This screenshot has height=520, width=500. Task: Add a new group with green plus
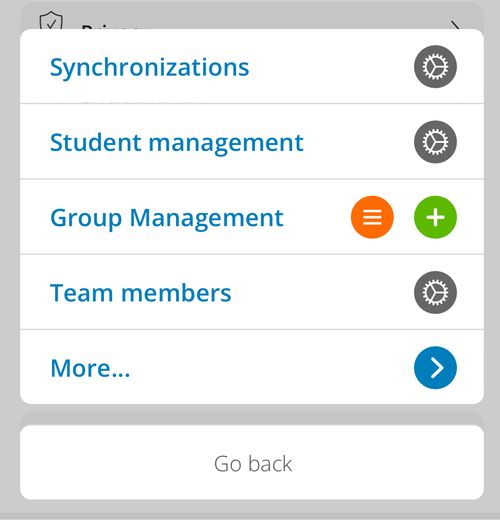point(435,217)
